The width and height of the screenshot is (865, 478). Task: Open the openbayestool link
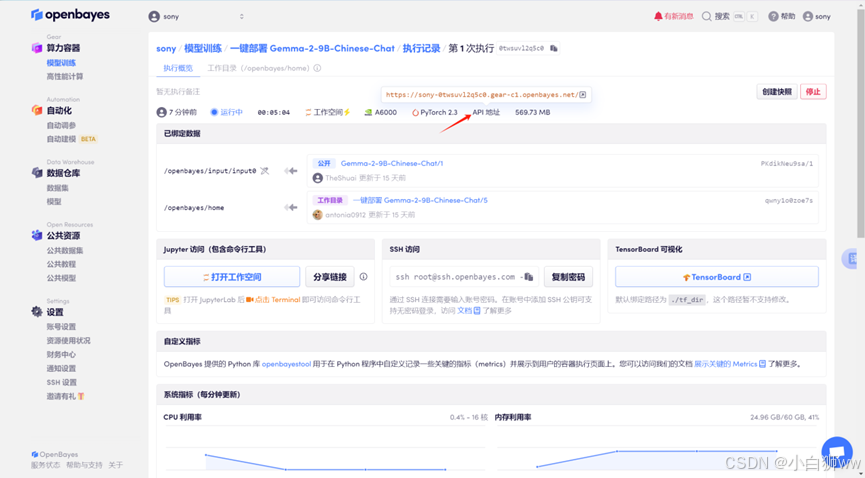point(286,364)
